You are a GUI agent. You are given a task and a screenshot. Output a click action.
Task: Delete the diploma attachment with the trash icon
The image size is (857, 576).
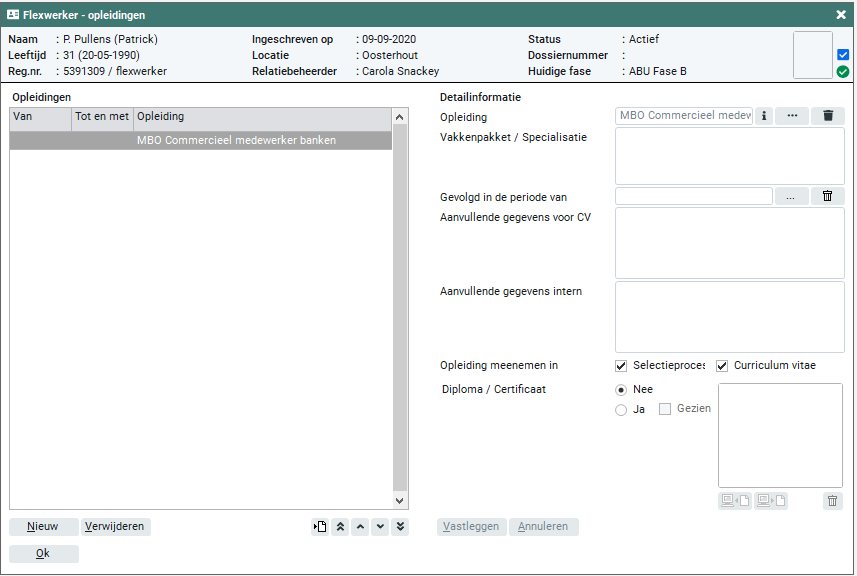click(832, 501)
